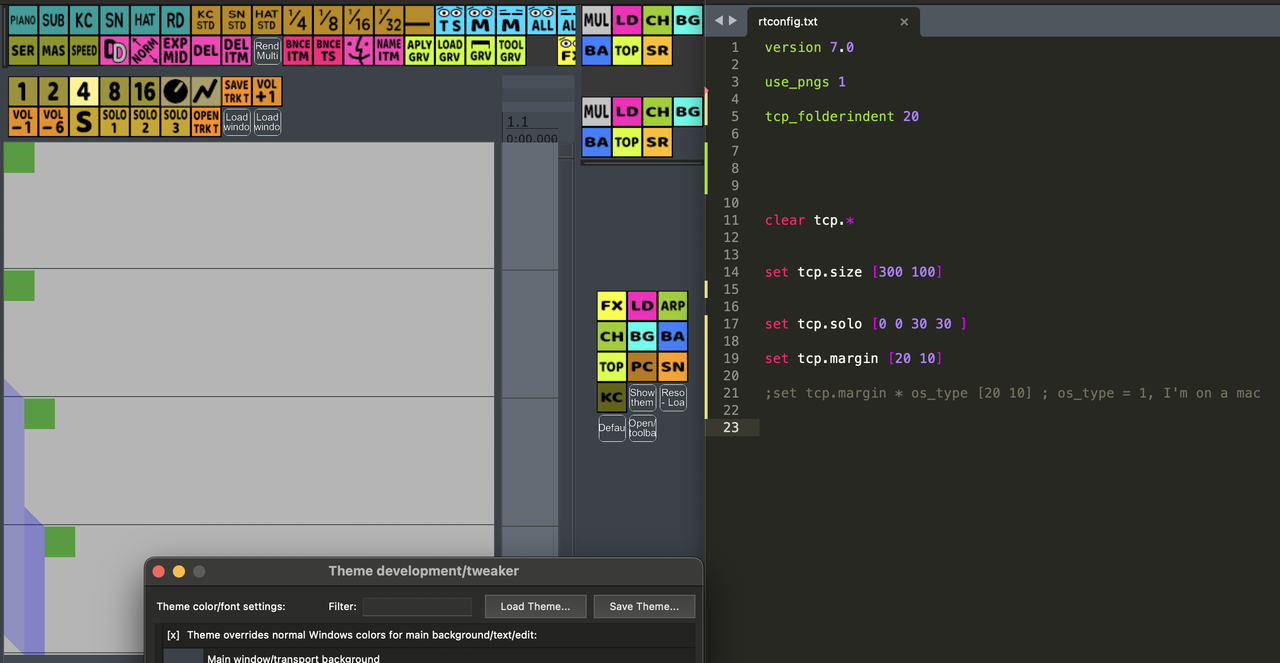This screenshot has height=663, width=1280.
Task: Click the DEL ITM icon
Action: click(236, 50)
